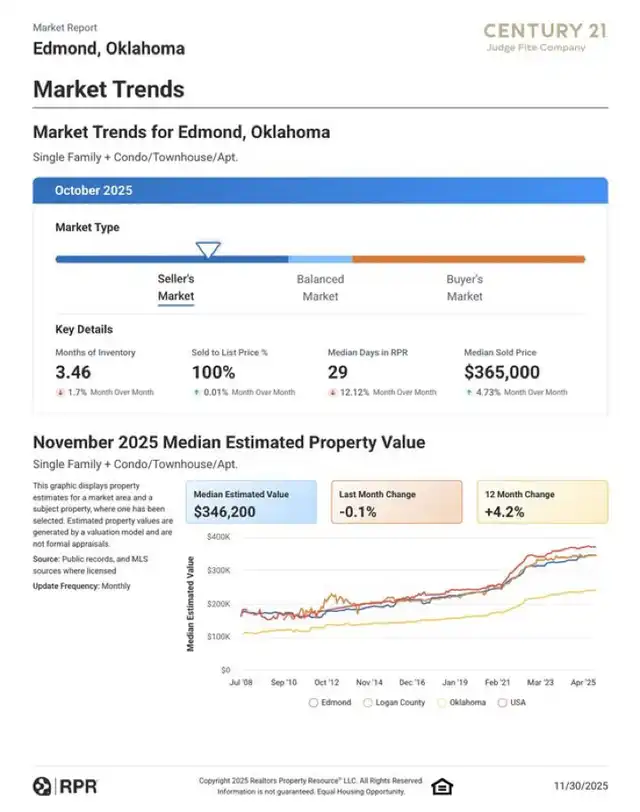Click the Sold to List Price up arrow

(196, 392)
